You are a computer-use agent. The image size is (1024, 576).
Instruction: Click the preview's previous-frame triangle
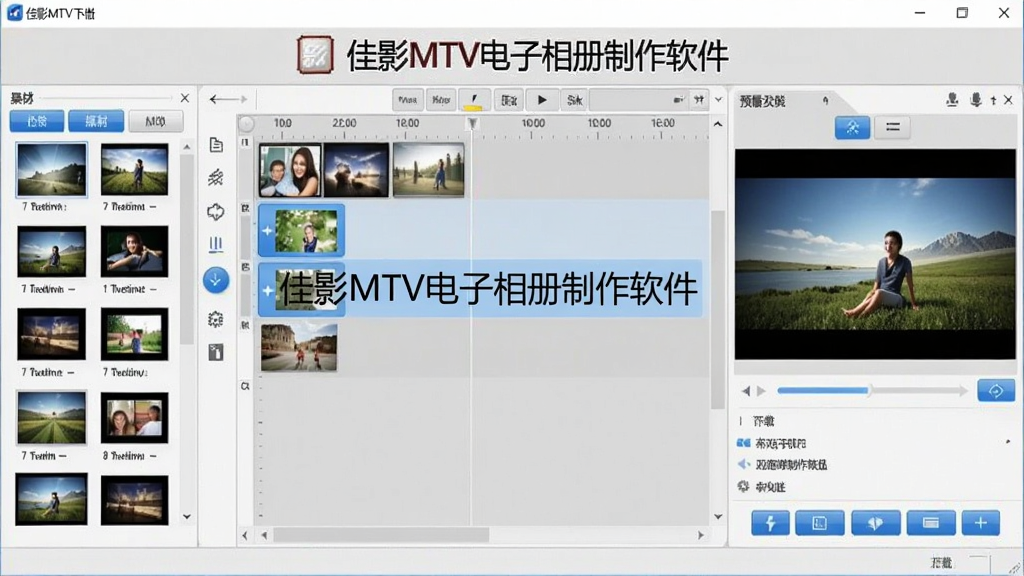click(746, 391)
